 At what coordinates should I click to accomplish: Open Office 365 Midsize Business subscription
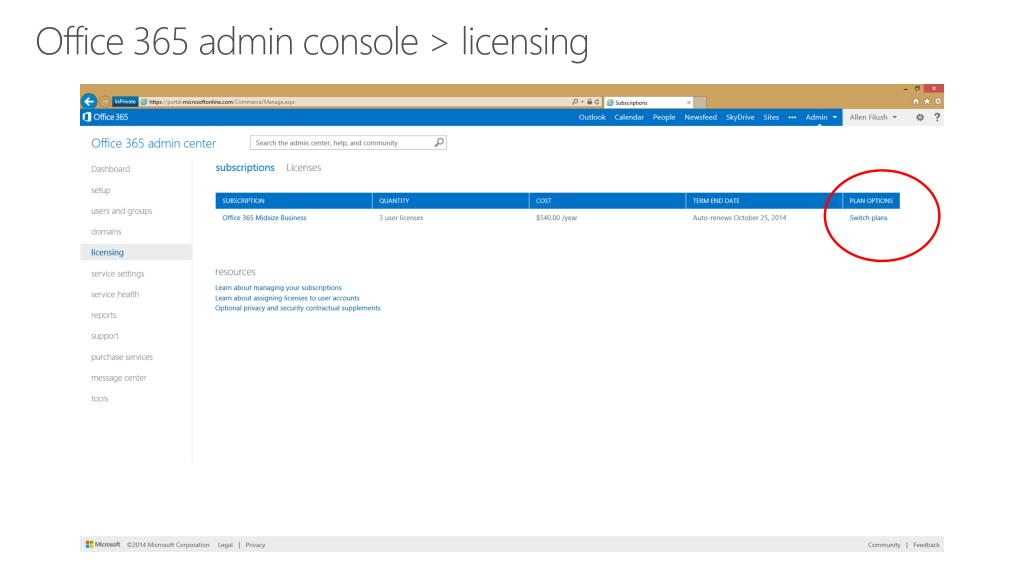point(264,218)
